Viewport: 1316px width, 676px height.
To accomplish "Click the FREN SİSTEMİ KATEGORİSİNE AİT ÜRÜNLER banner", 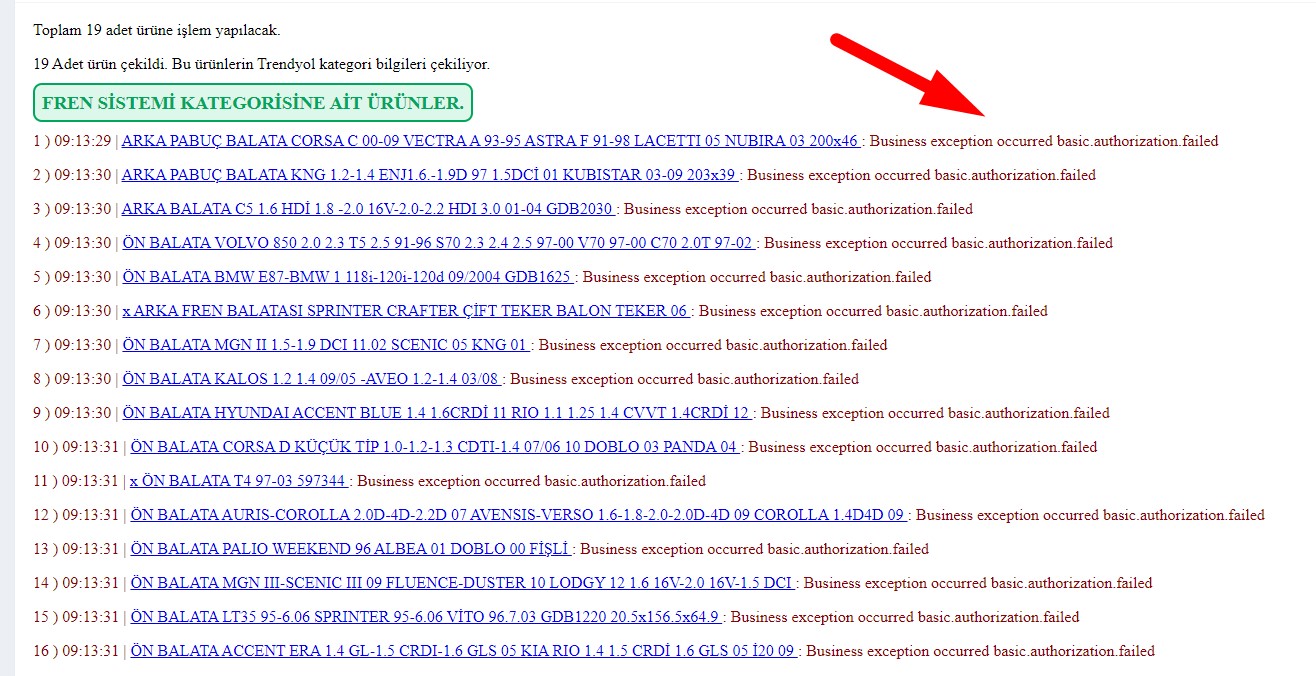I will (x=253, y=103).
